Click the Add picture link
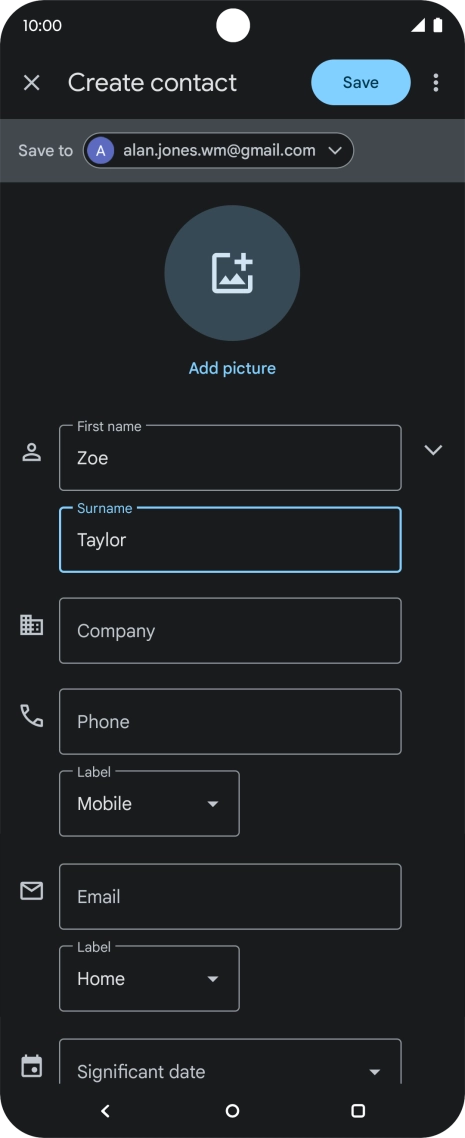The width and height of the screenshot is (465, 1138). (232, 368)
